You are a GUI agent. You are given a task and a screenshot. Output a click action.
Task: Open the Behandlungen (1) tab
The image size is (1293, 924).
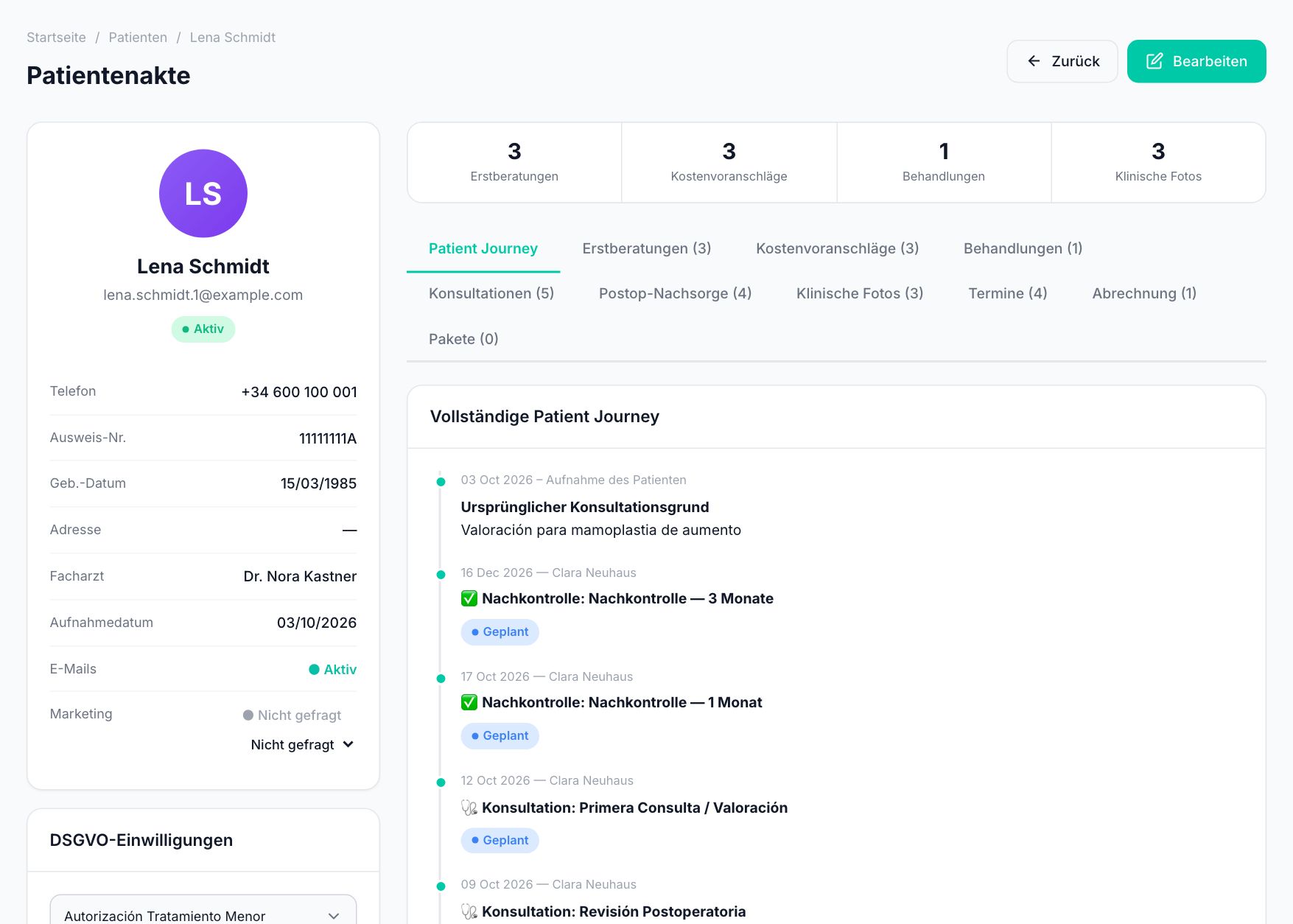point(1023,248)
